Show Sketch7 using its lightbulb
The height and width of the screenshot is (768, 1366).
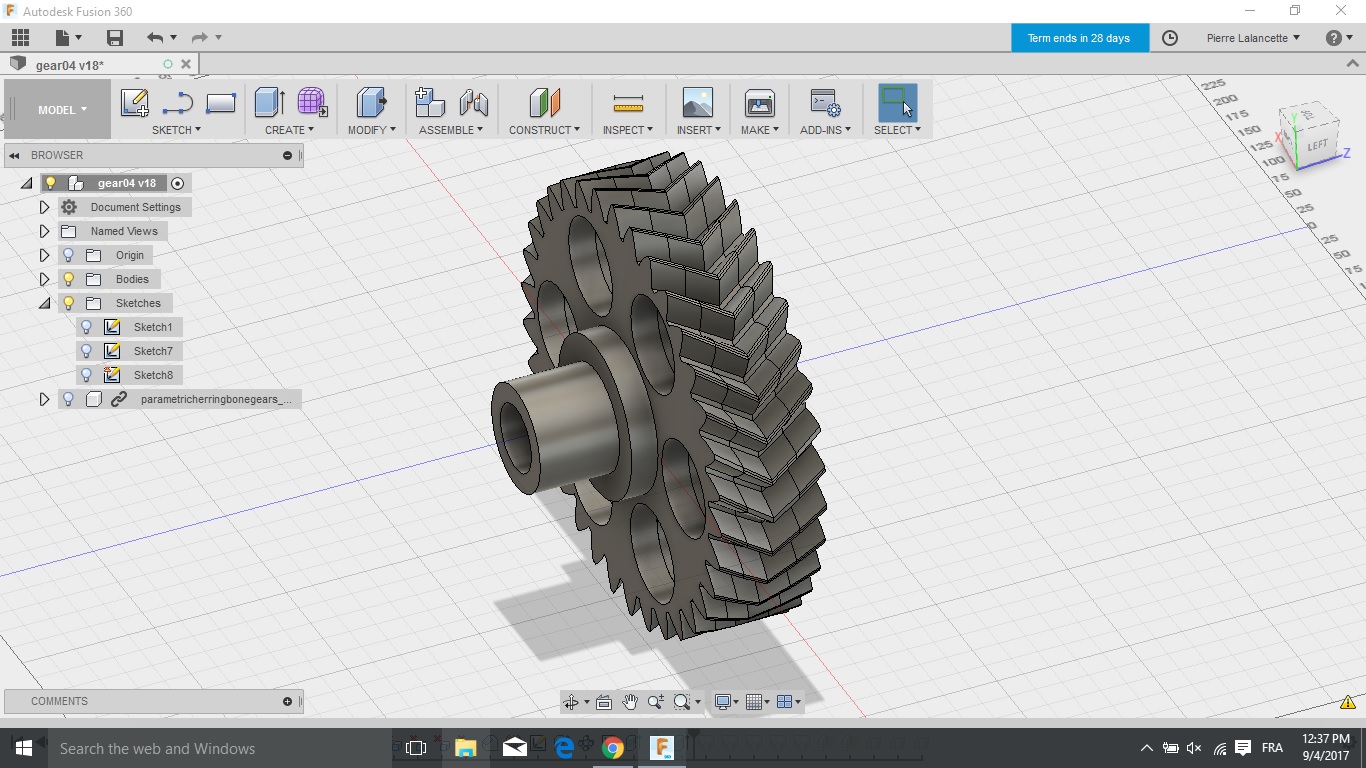(x=87, y=351)
